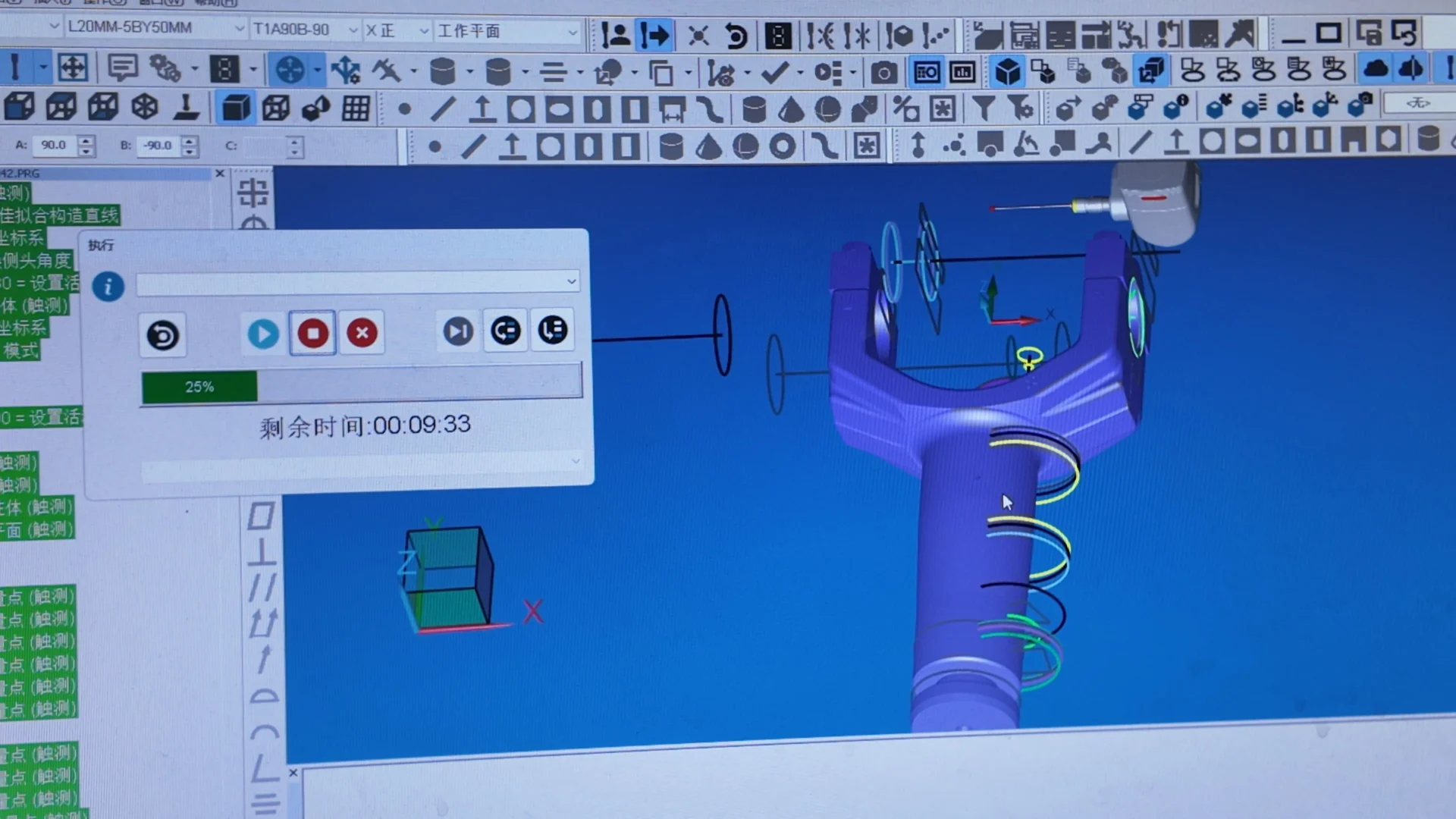Open the L20MM-5BY50MM probe tip dropdown
The height and width of the screenshot is (819, 1456).
[155, 27]
